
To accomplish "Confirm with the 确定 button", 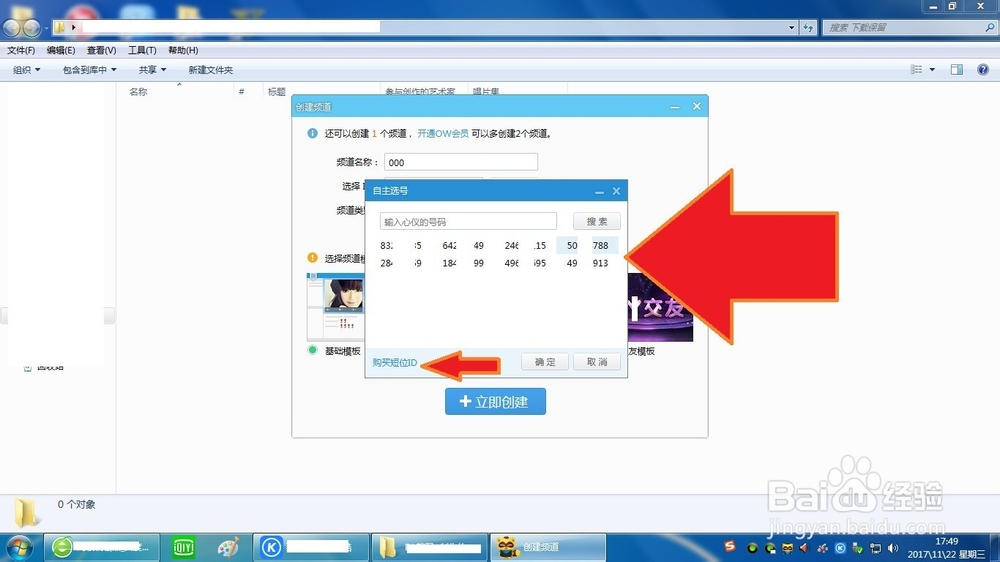I will tap(545, 362).
